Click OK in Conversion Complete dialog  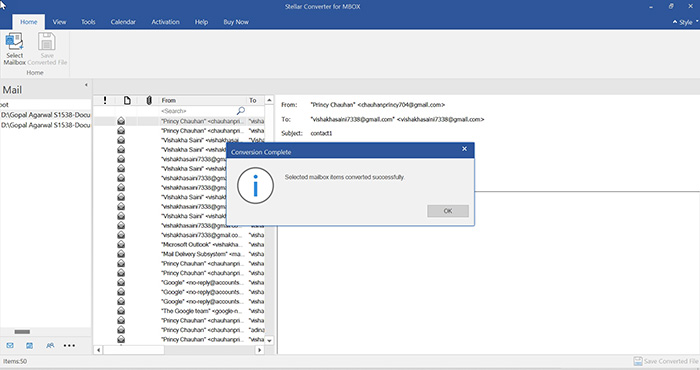(x=448, y=211)
